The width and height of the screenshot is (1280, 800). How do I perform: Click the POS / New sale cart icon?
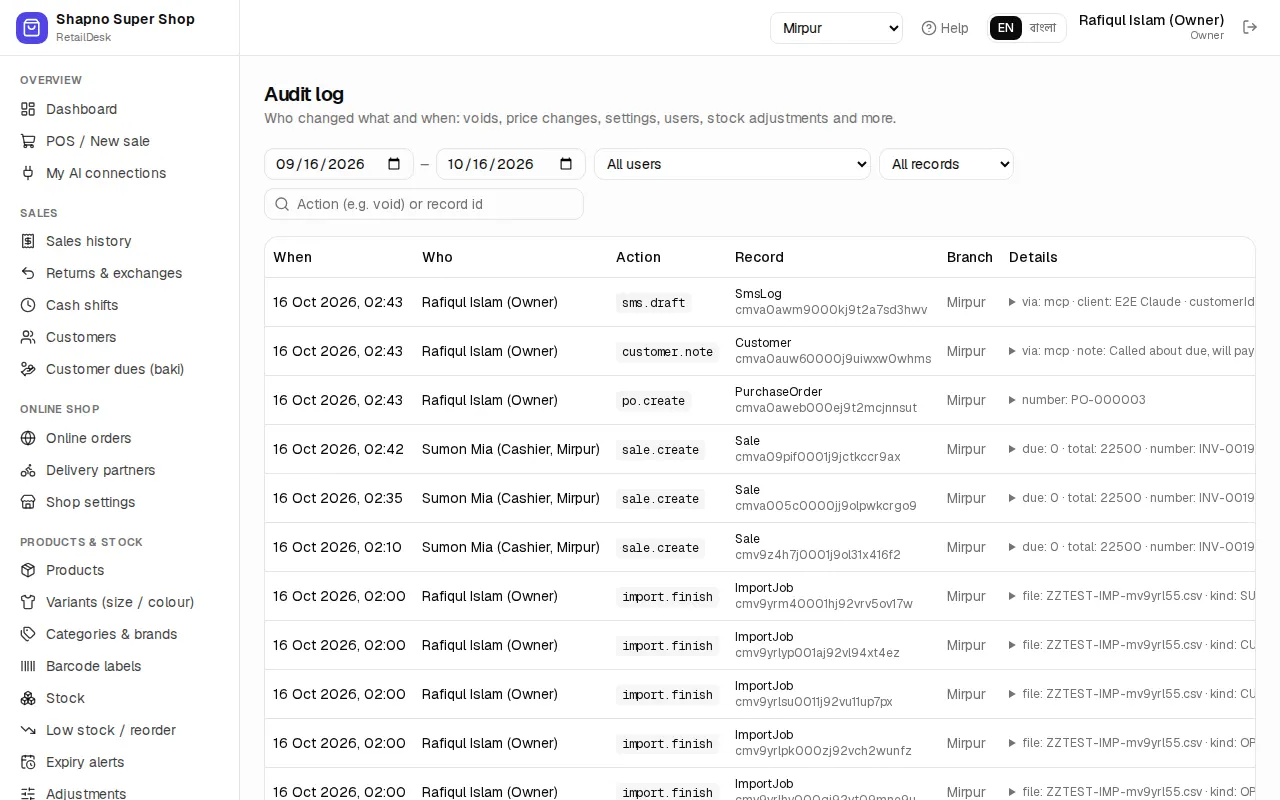(x=28, y=141)
